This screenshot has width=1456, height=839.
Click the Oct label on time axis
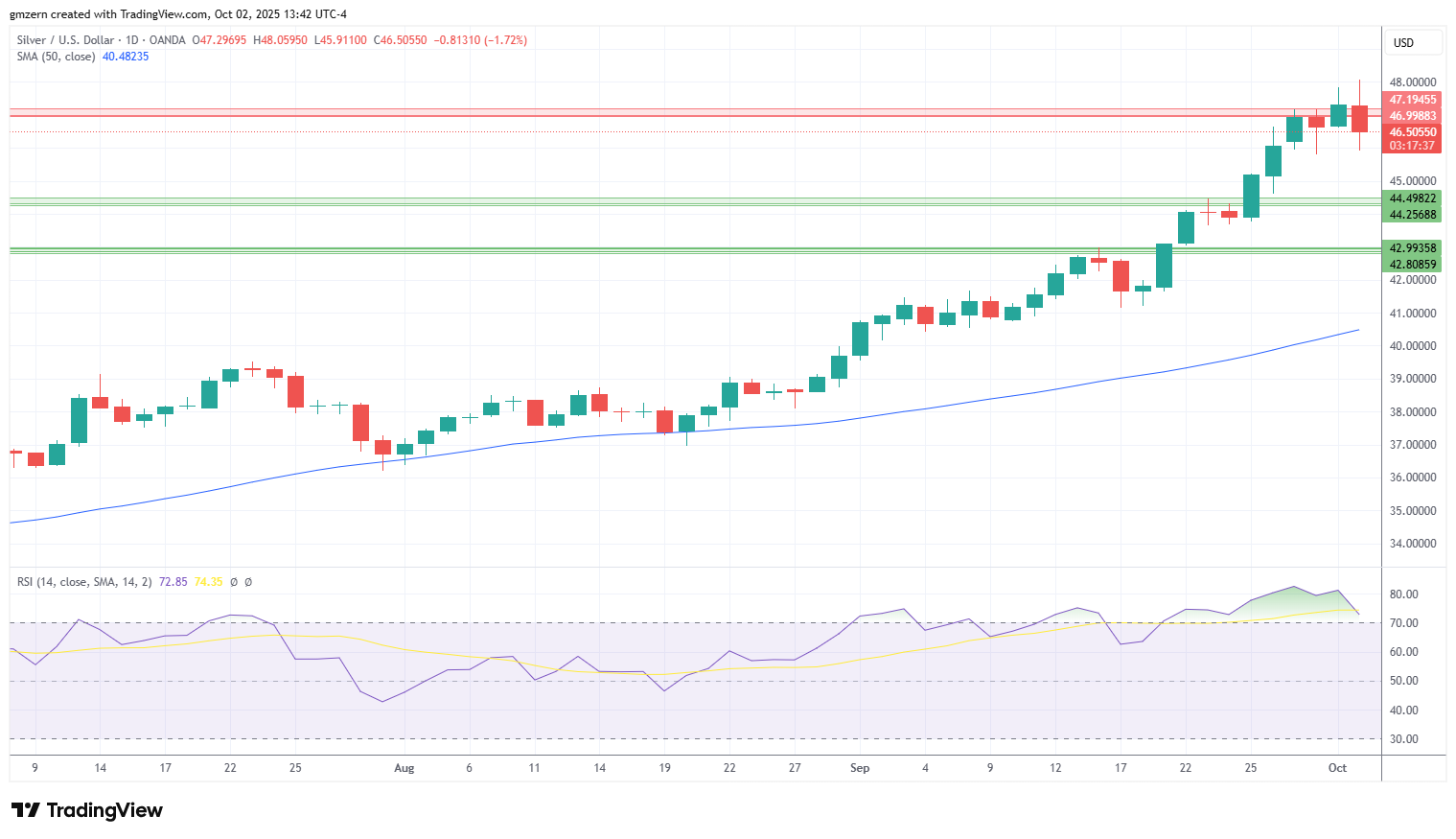1337,768
